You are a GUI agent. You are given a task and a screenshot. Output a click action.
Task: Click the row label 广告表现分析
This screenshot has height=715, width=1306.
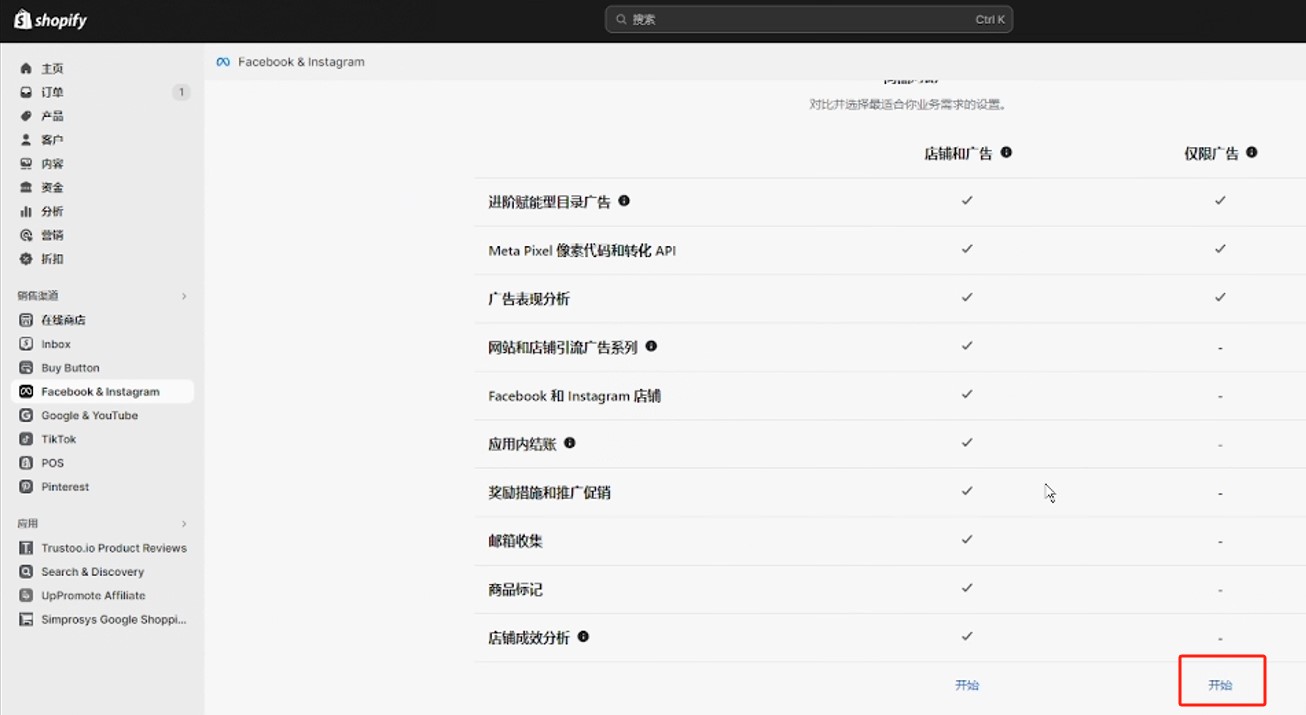[529, 299]
